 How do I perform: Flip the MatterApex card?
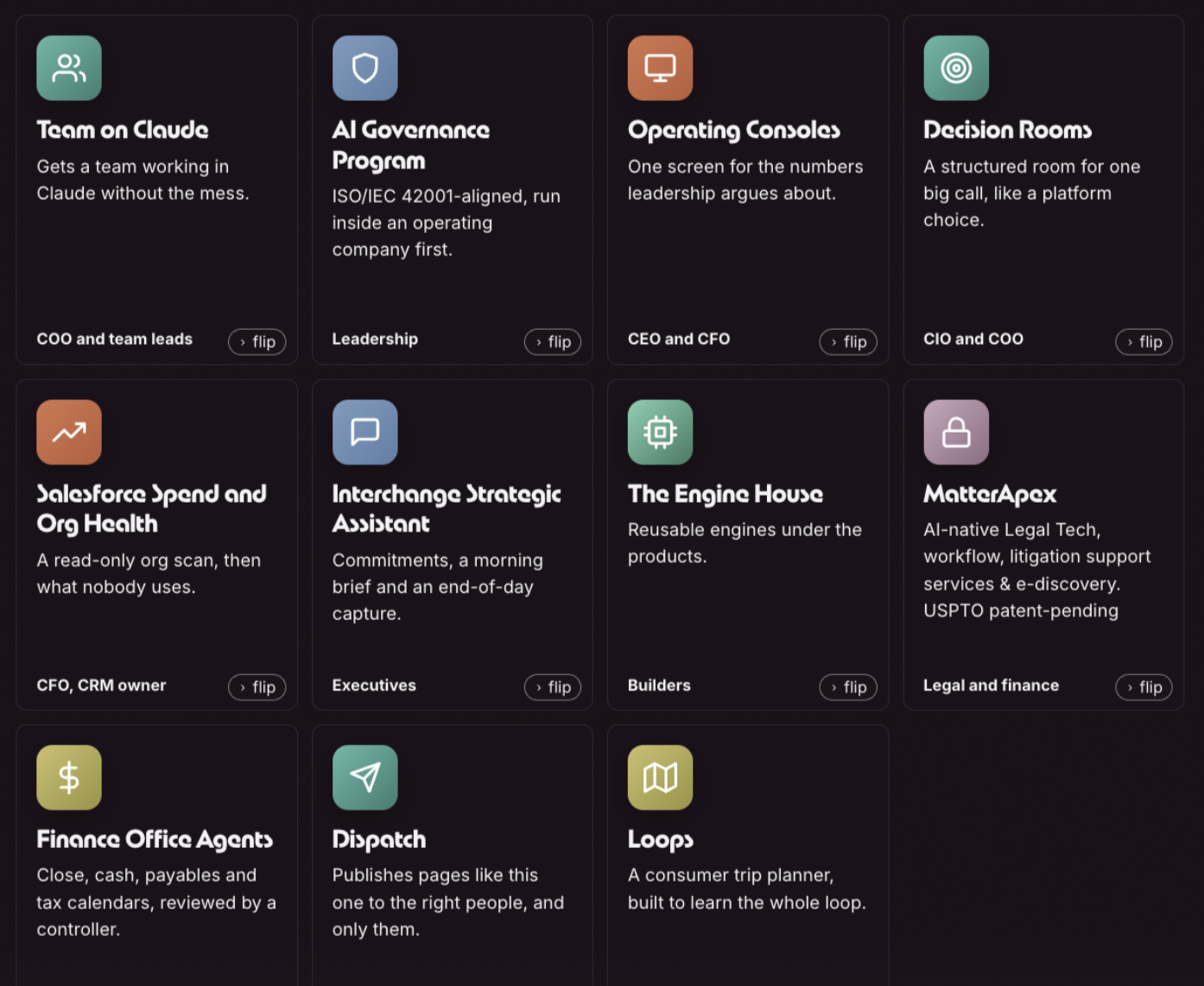[x=1144, y=687]
